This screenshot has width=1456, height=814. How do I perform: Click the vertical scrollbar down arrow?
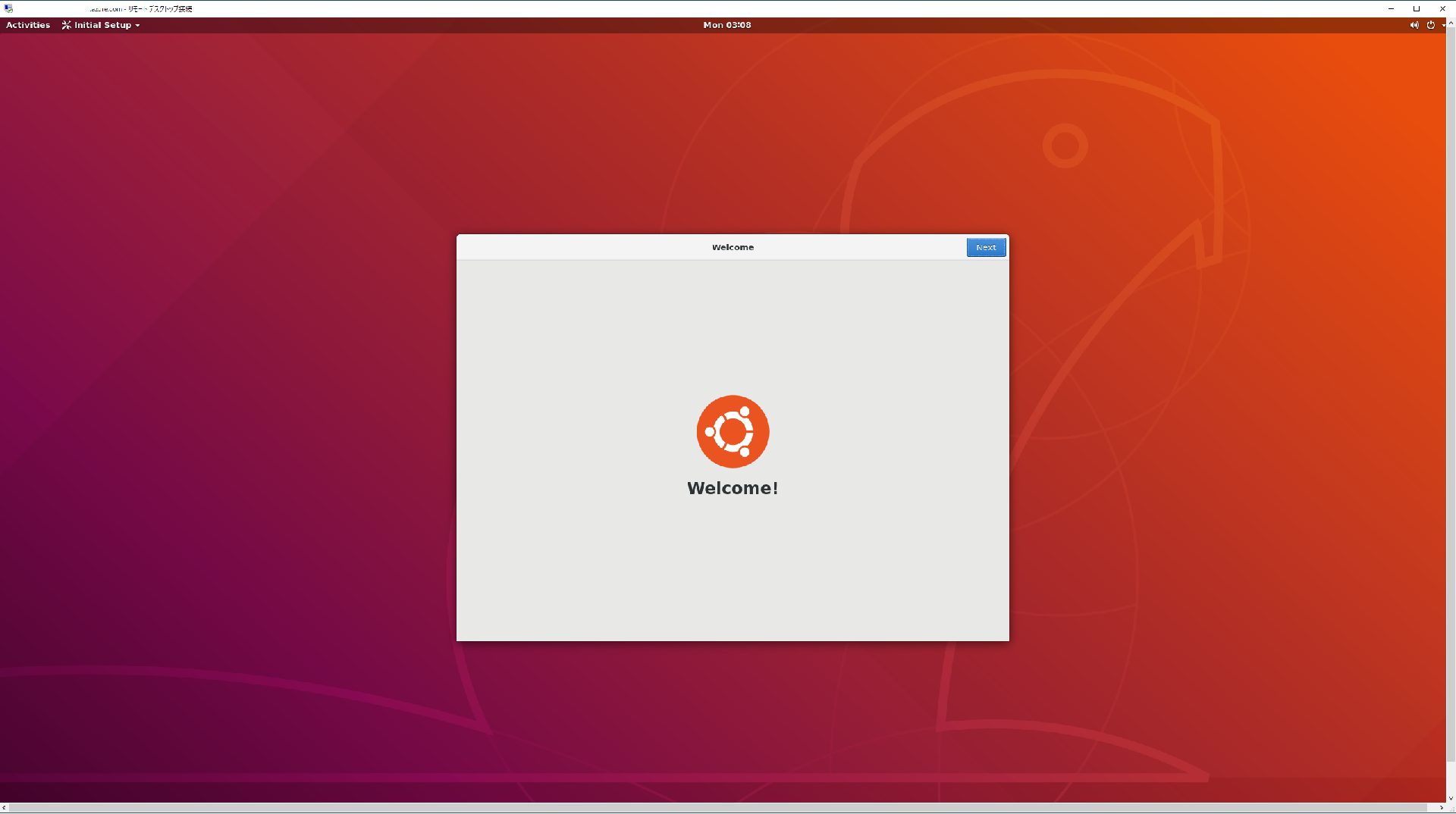tap(1451, 798)
